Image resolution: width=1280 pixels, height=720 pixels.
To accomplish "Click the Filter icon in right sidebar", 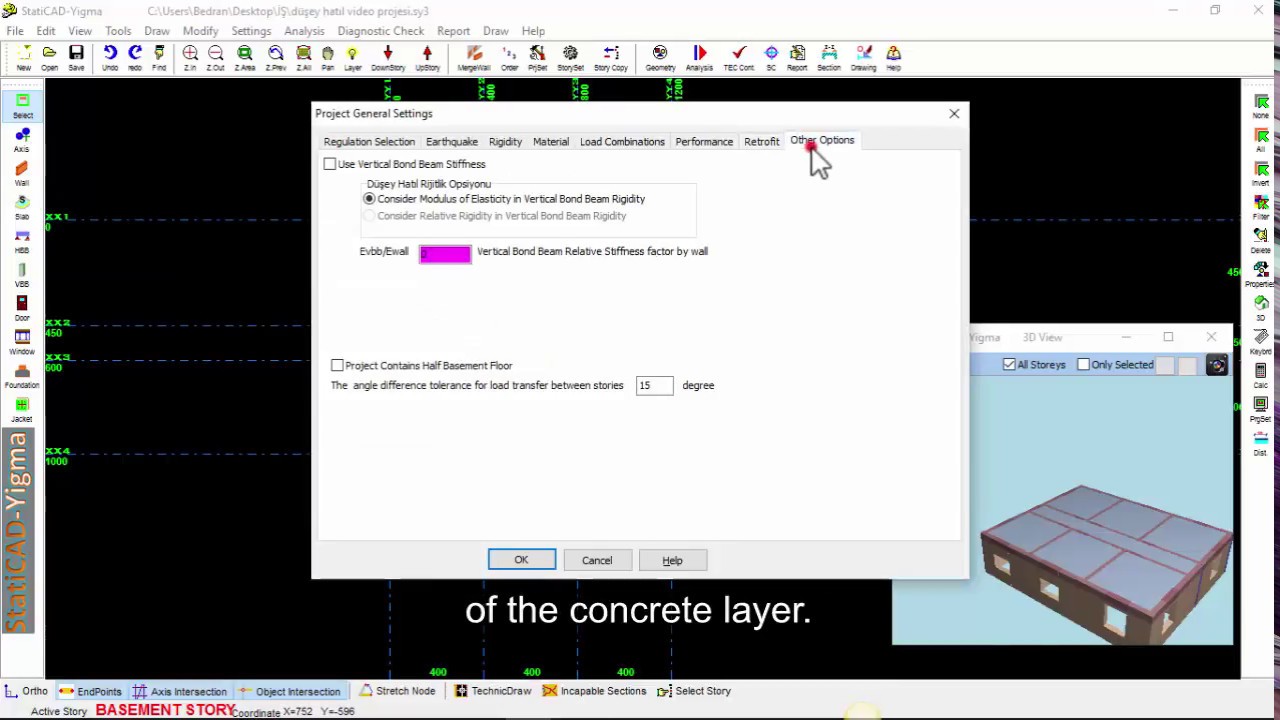I will pyautogui.click(x=1261, y=207).
